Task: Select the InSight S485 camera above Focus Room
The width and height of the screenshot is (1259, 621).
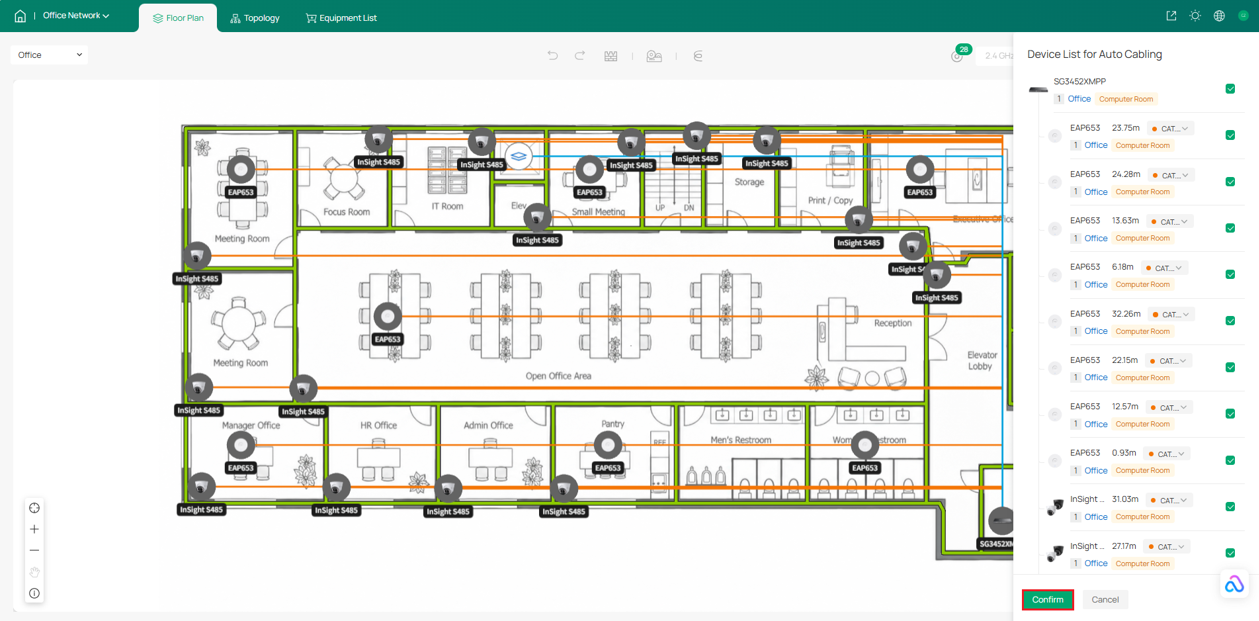Action: click(x=378, y=139)
